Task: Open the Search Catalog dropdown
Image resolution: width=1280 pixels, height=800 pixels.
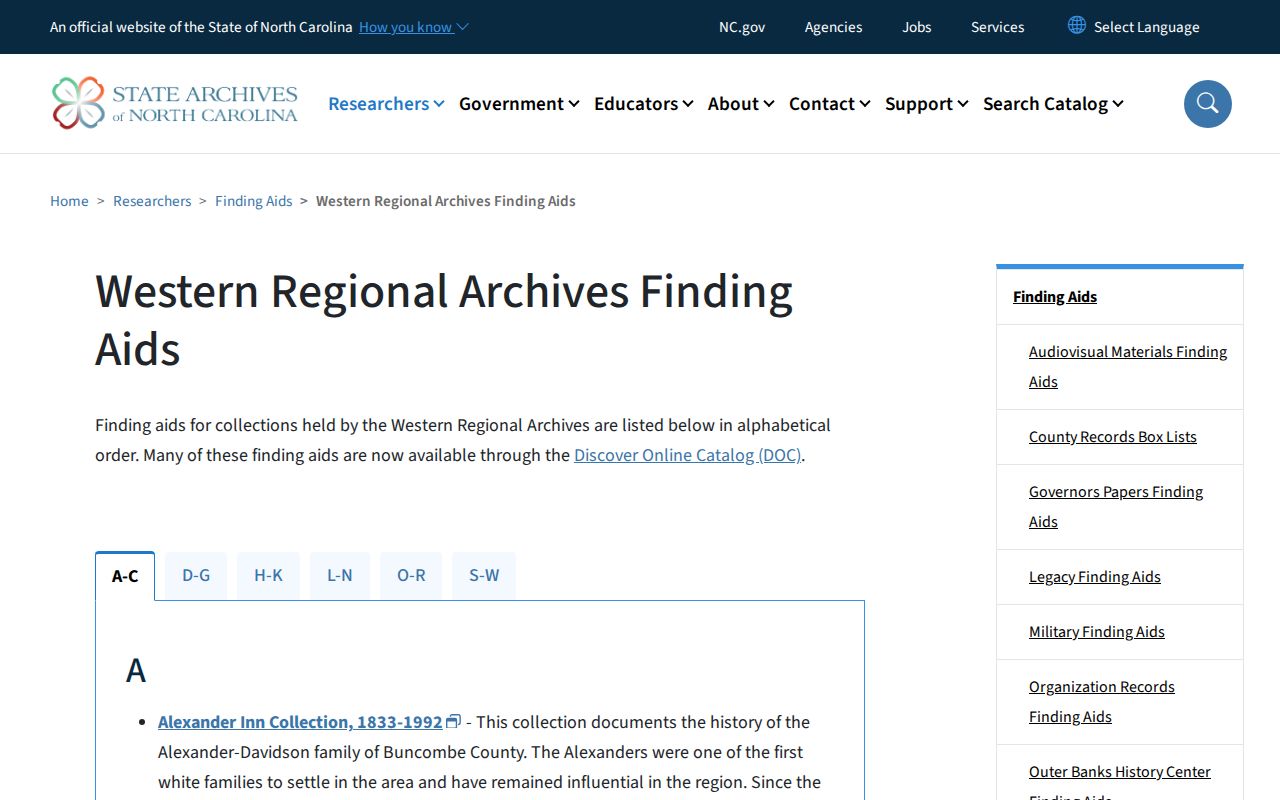Action: click(x=1053, y=104)
